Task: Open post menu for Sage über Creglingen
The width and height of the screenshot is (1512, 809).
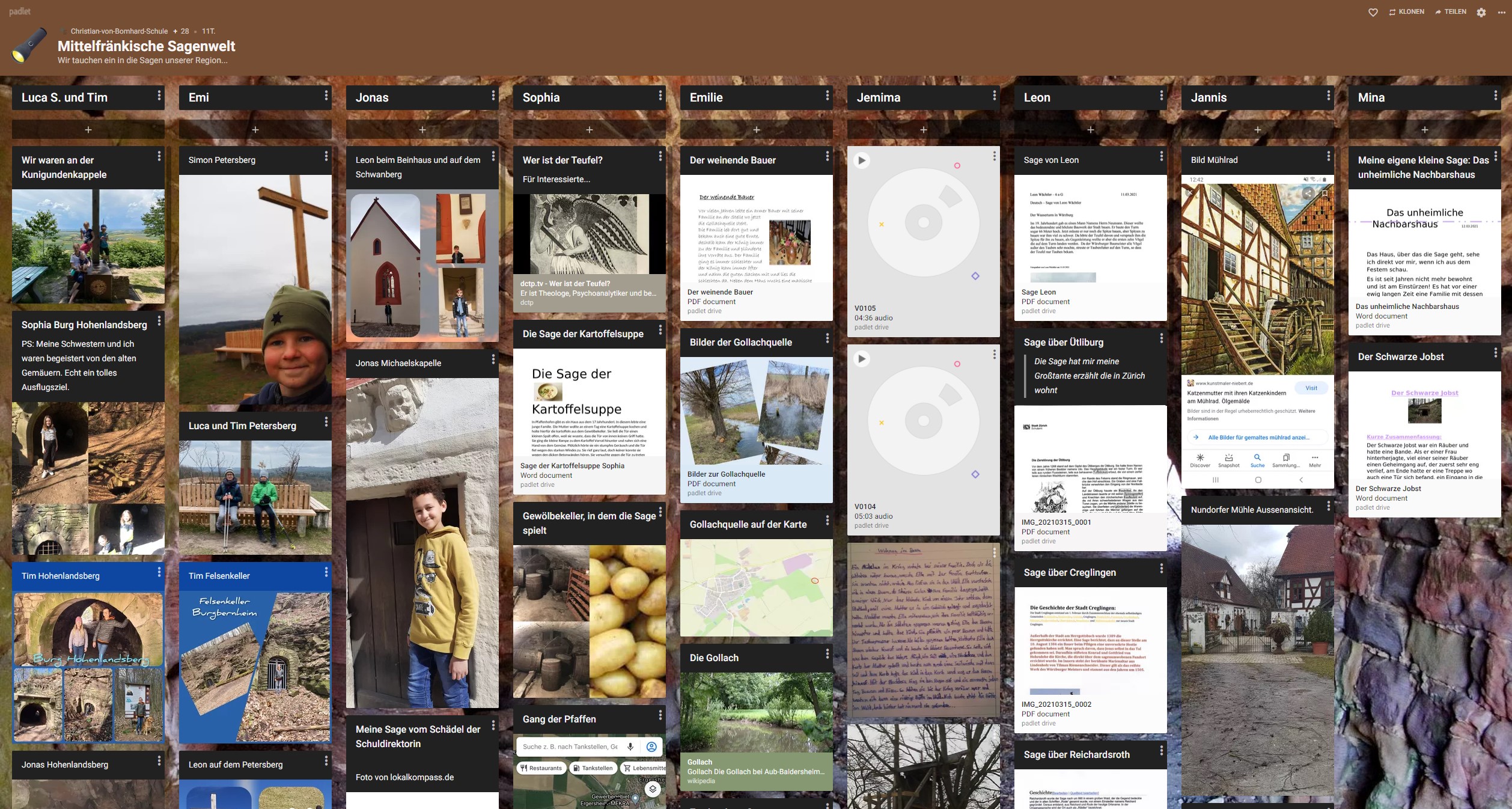Action: point(1161,569)
